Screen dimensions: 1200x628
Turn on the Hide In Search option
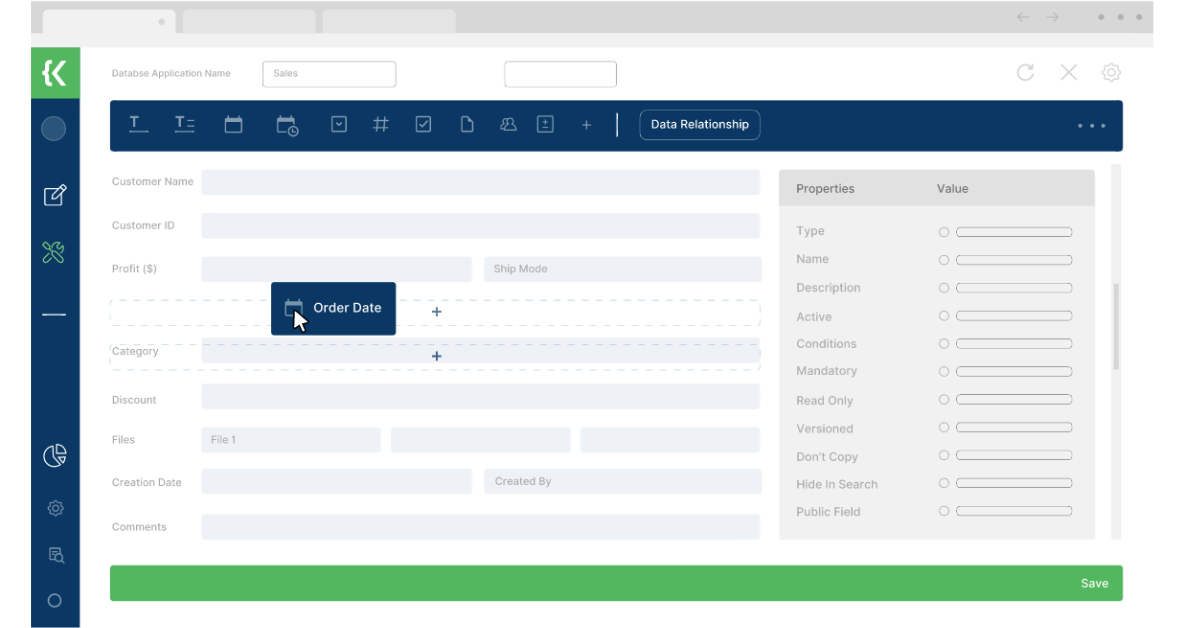(x=943, y=483)
